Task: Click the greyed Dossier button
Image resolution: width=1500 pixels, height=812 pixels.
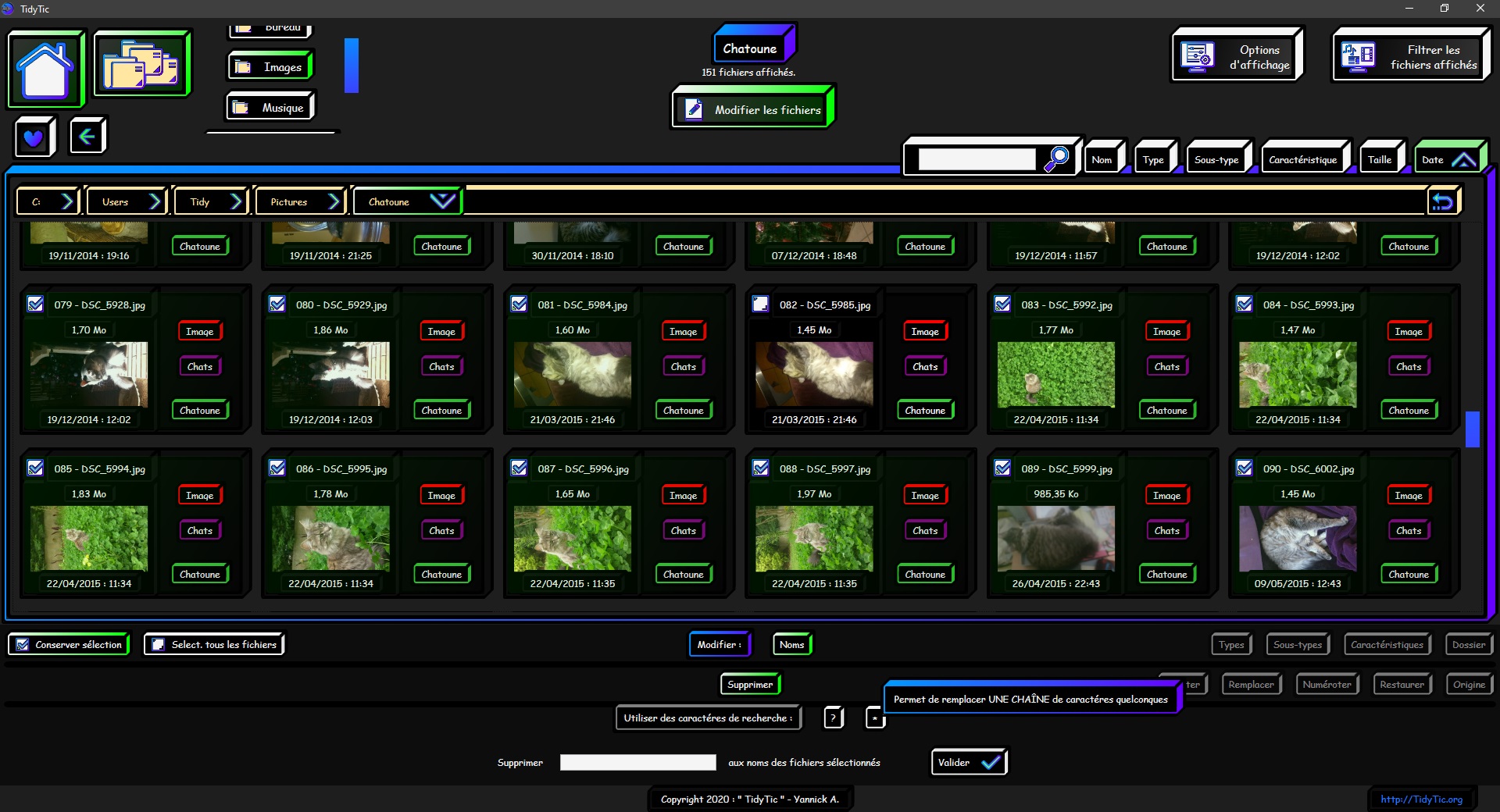Action: tap(1469, 644)
